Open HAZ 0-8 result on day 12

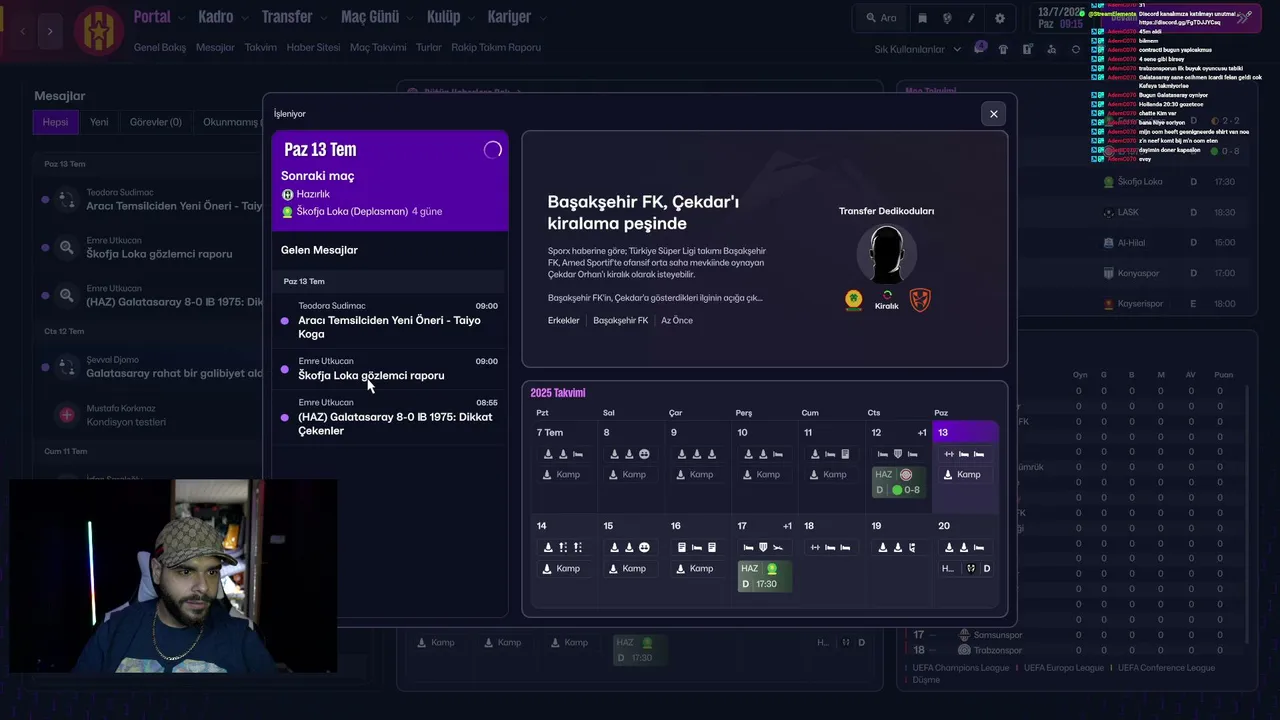pyautogui.click(x=899, y=482)
